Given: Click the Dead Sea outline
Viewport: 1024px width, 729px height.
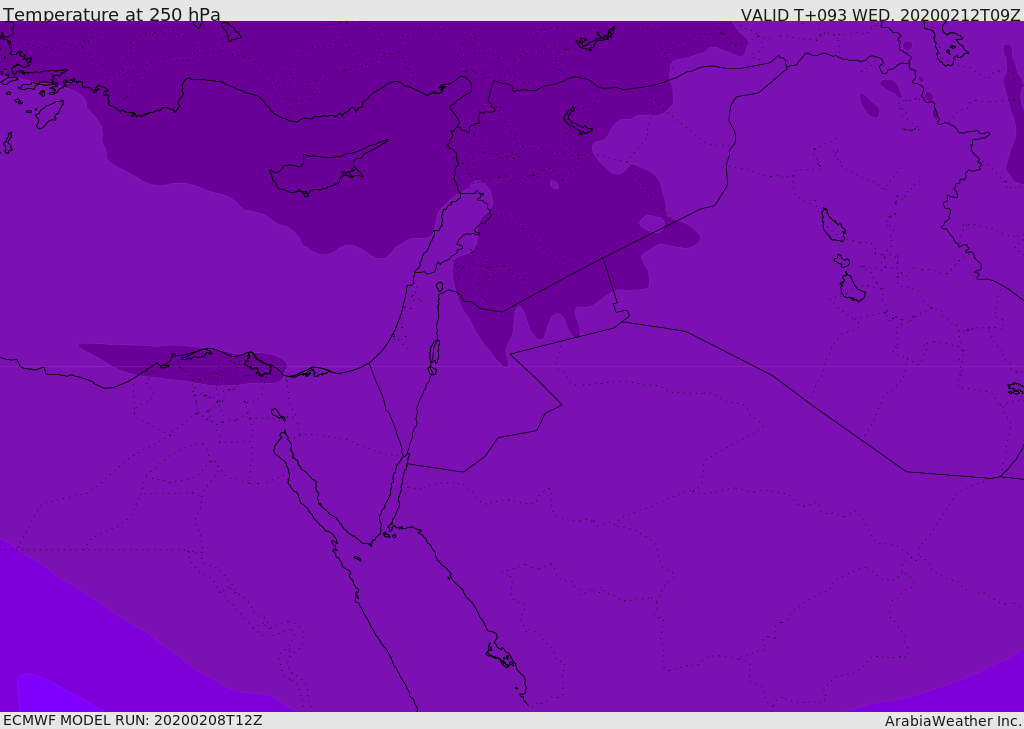Looking at the screenshot, I should (434, 353).
